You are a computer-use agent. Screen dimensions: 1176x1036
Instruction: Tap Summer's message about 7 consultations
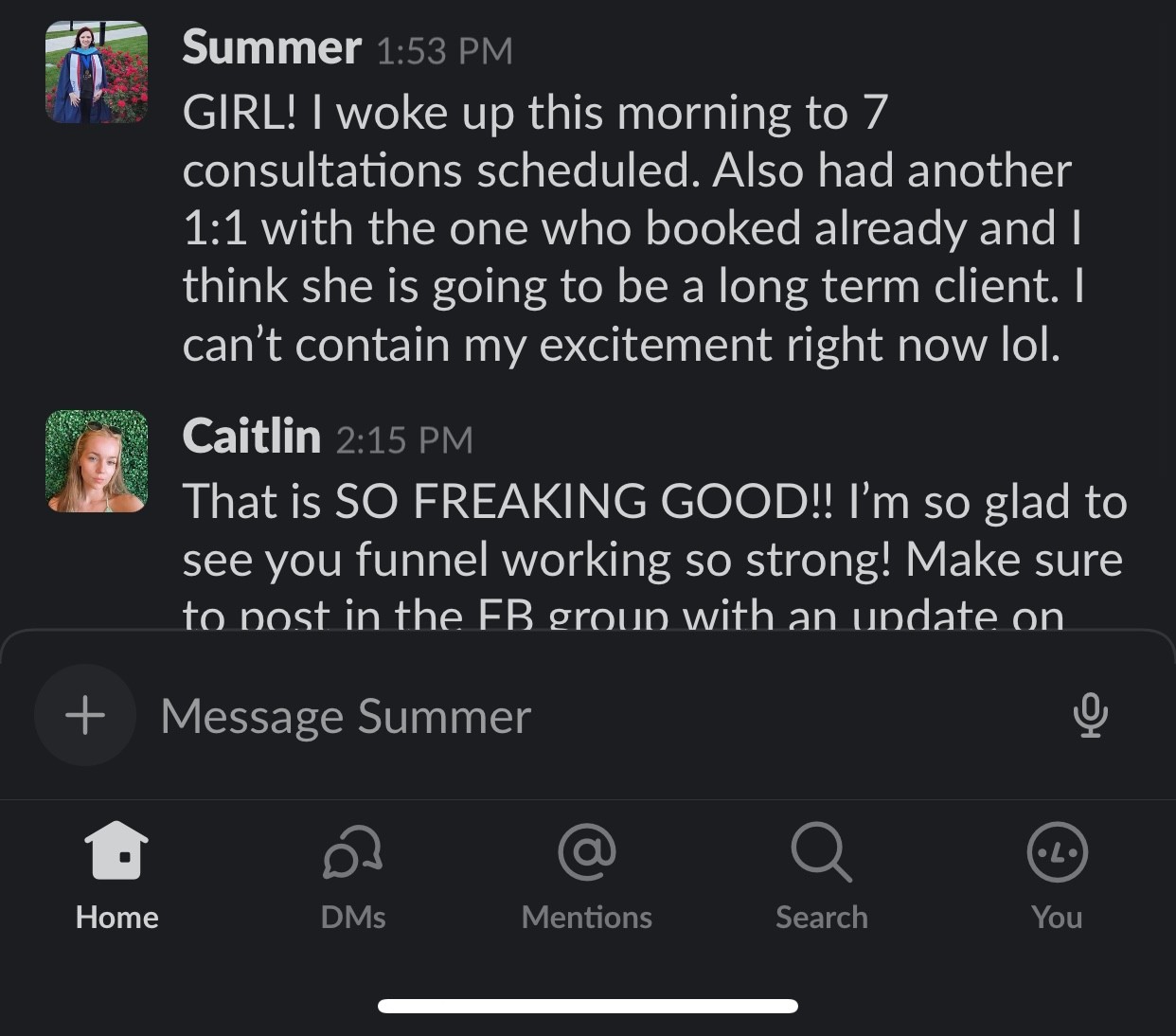tap(625, 227)
